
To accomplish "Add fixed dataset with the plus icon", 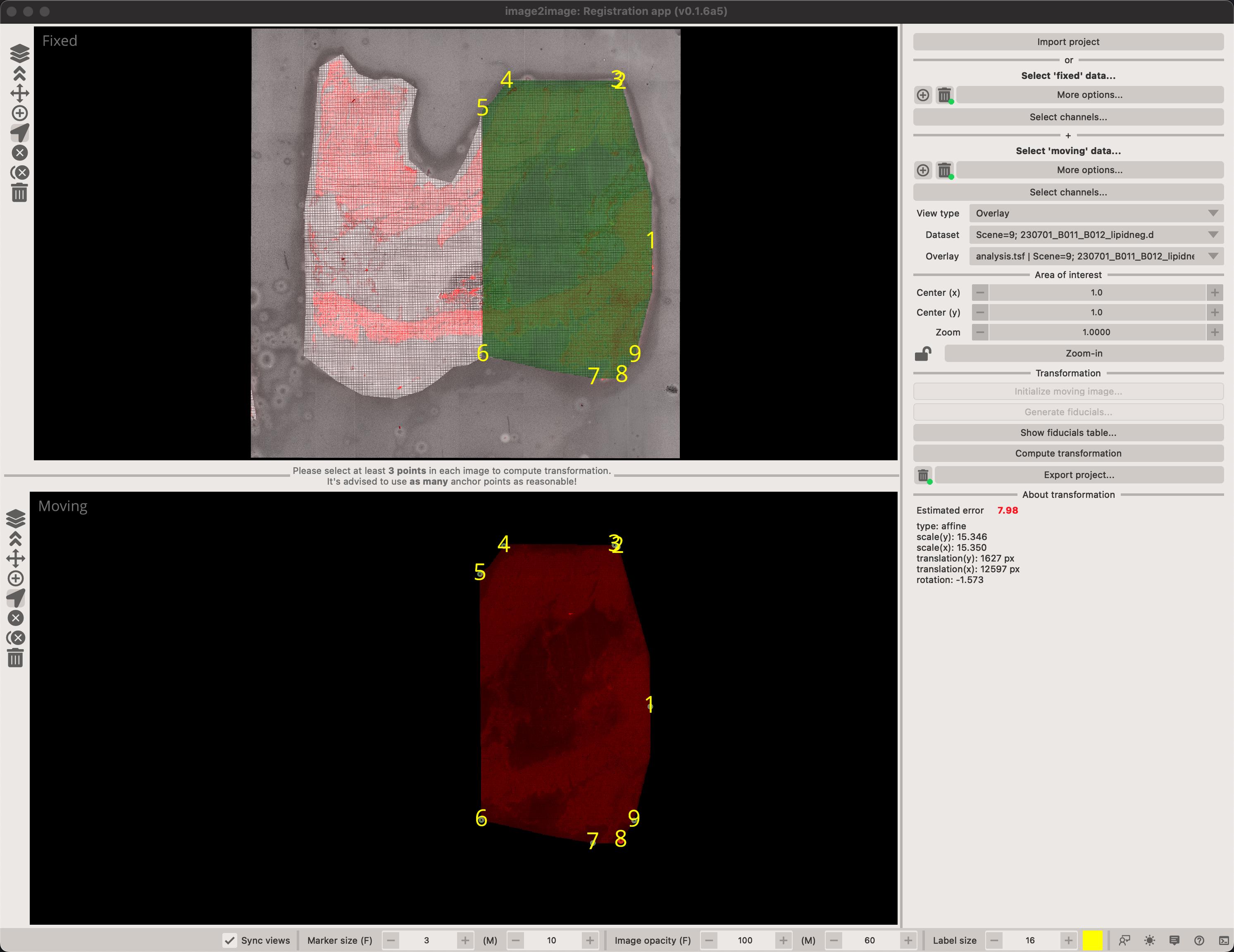I will 923,95.
